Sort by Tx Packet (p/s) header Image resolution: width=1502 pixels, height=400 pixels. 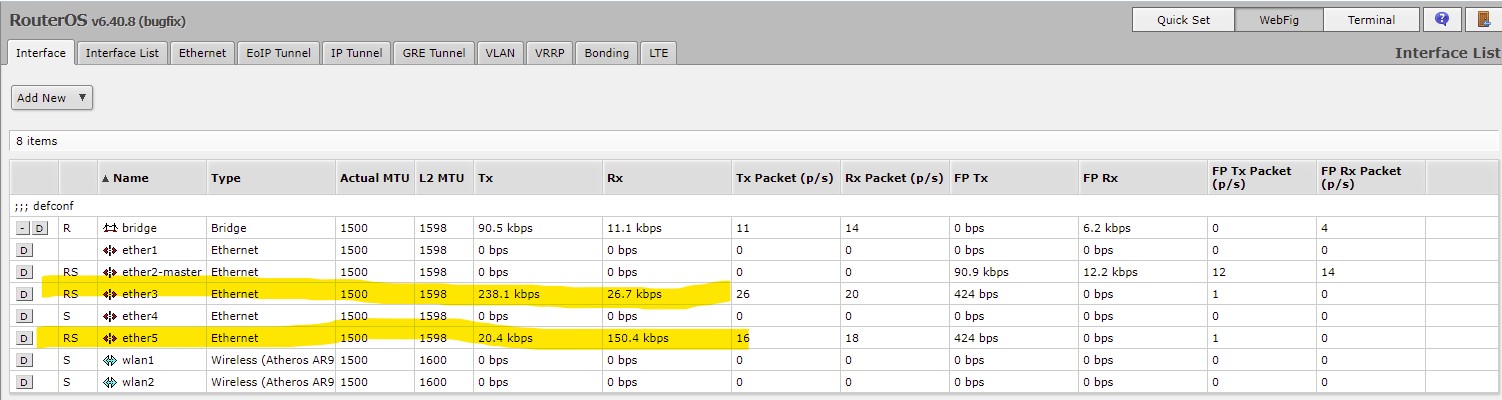pyautogui.click(x=786, y=178)
